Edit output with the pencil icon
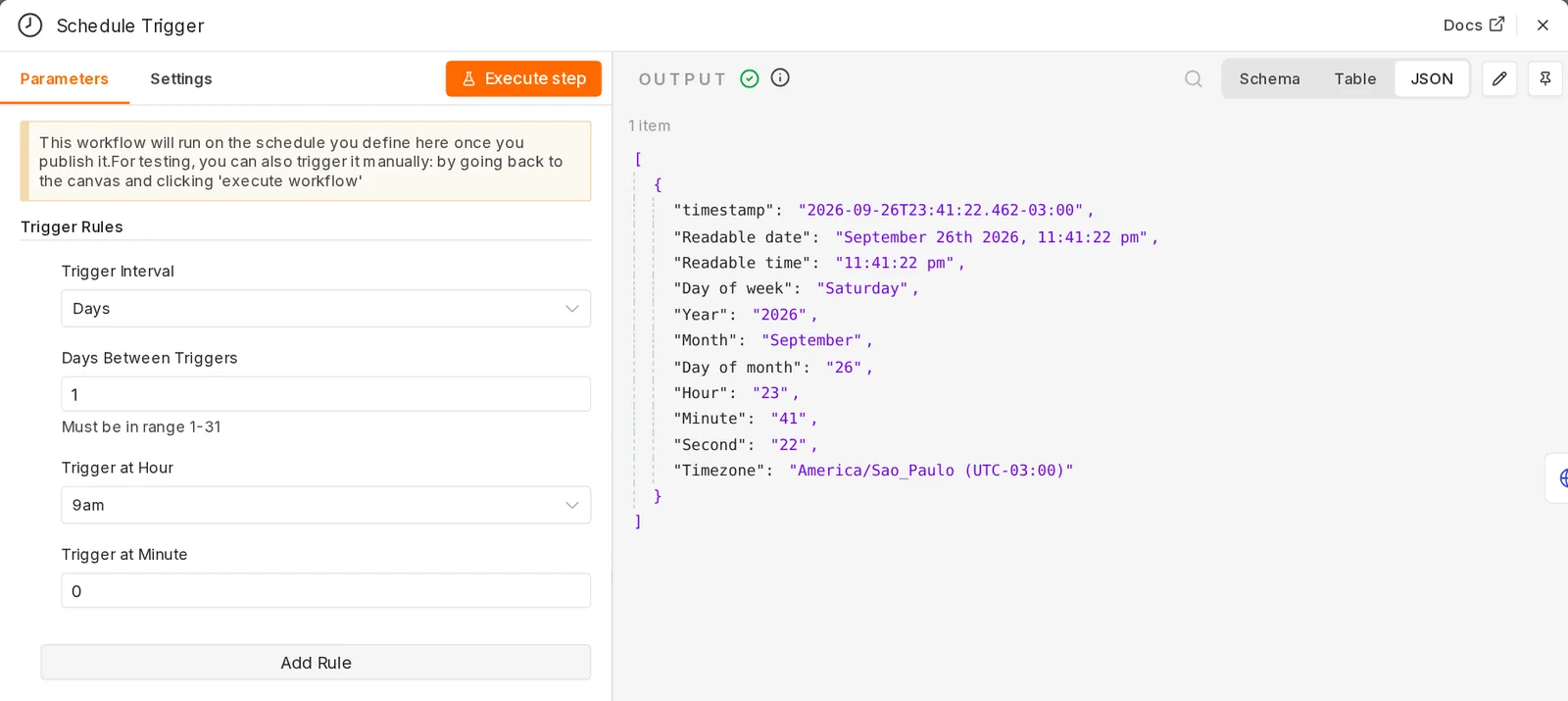The image size is (1568, 701). click(1499, 78)
